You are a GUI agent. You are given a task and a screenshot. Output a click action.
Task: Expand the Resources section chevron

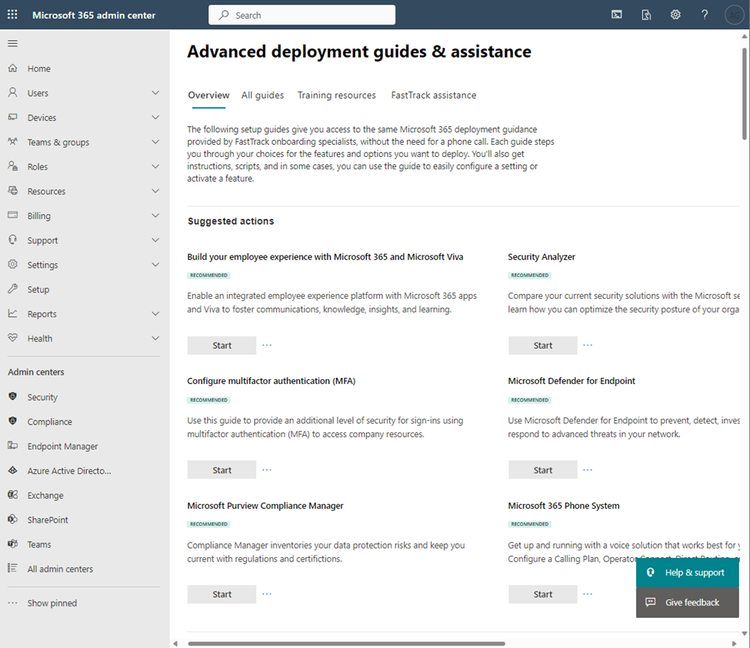click(x=155, y=191)
